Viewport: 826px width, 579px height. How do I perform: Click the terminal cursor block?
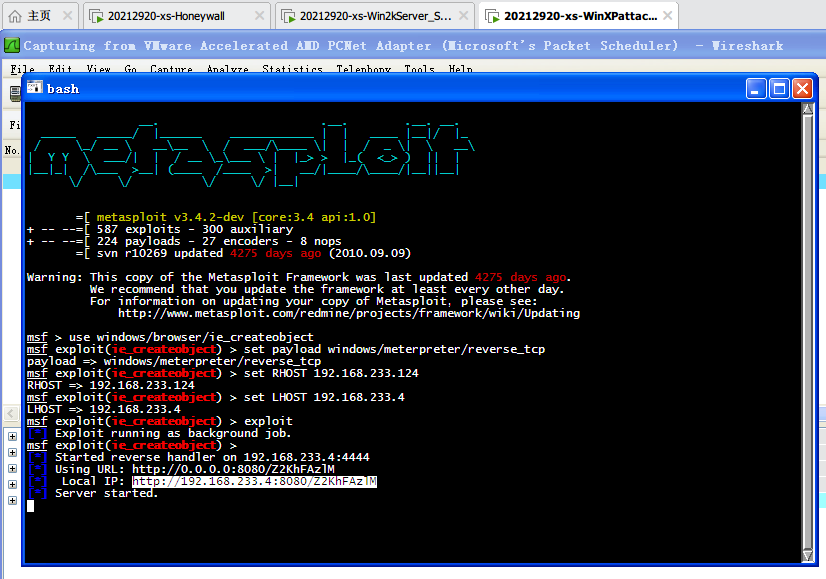(x=31, y=506)
